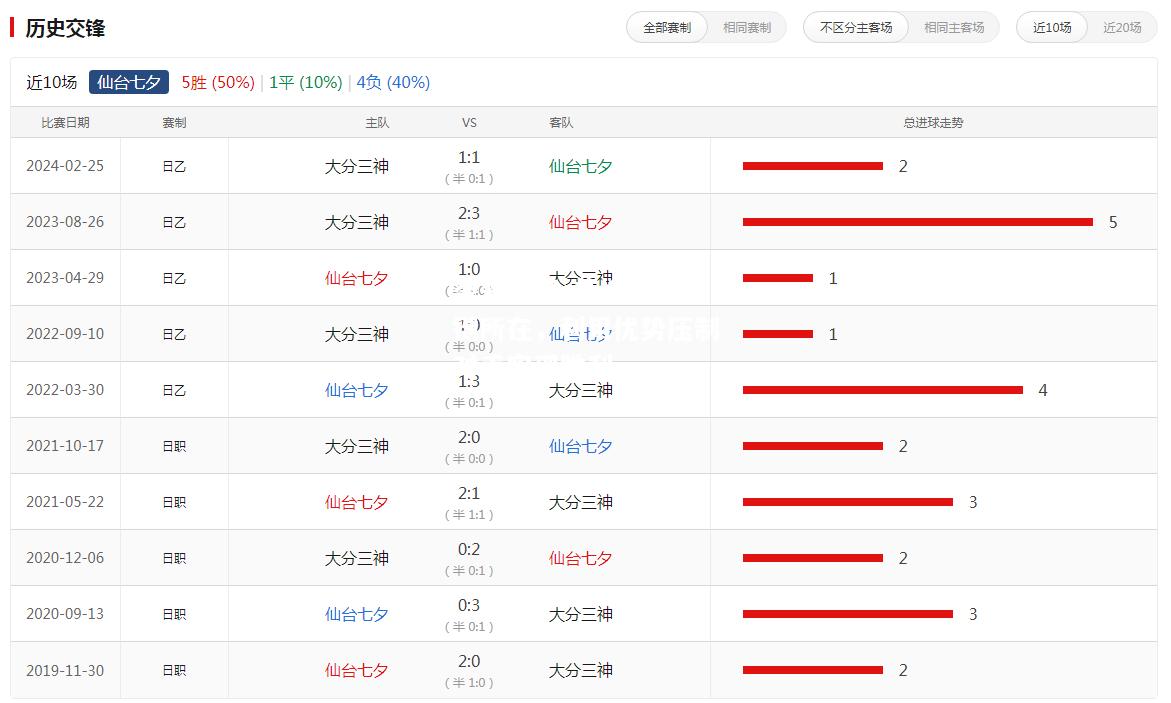Select the 2022-09-10 match date
The height and width of the screenshot is (703, 1171).
pos(65,334)
